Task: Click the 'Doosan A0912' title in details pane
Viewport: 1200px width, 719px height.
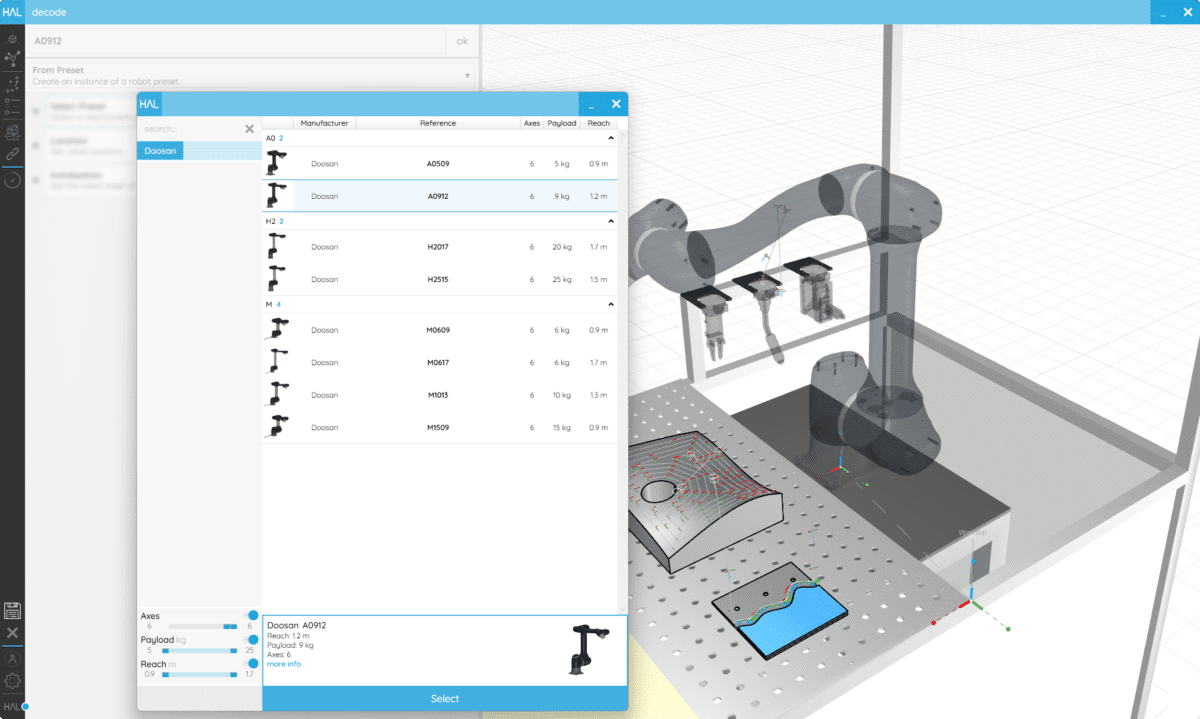Action: click(297, 625)
